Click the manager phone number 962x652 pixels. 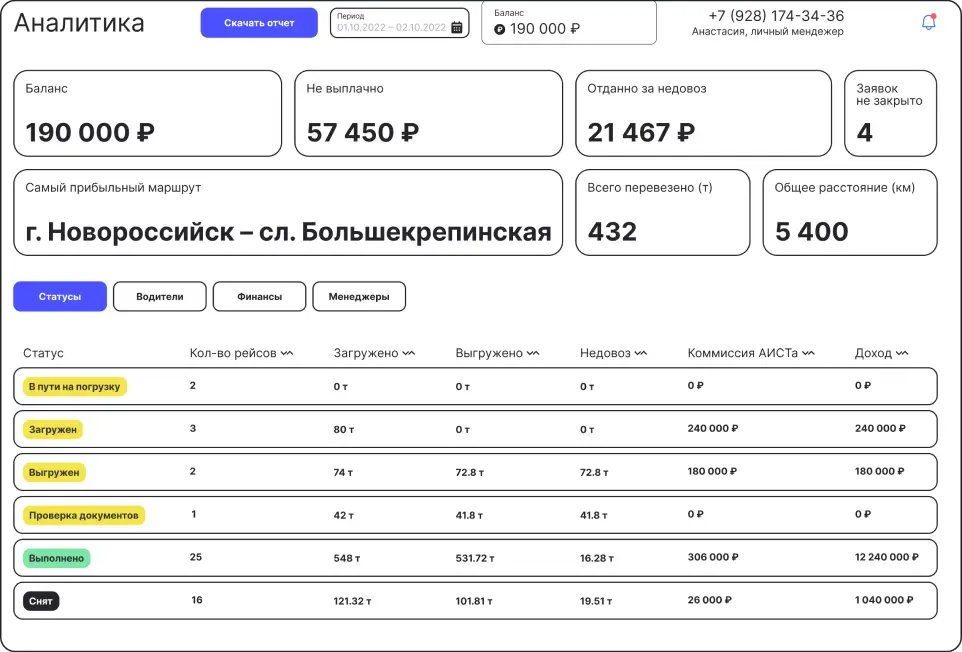click(776, 16)
